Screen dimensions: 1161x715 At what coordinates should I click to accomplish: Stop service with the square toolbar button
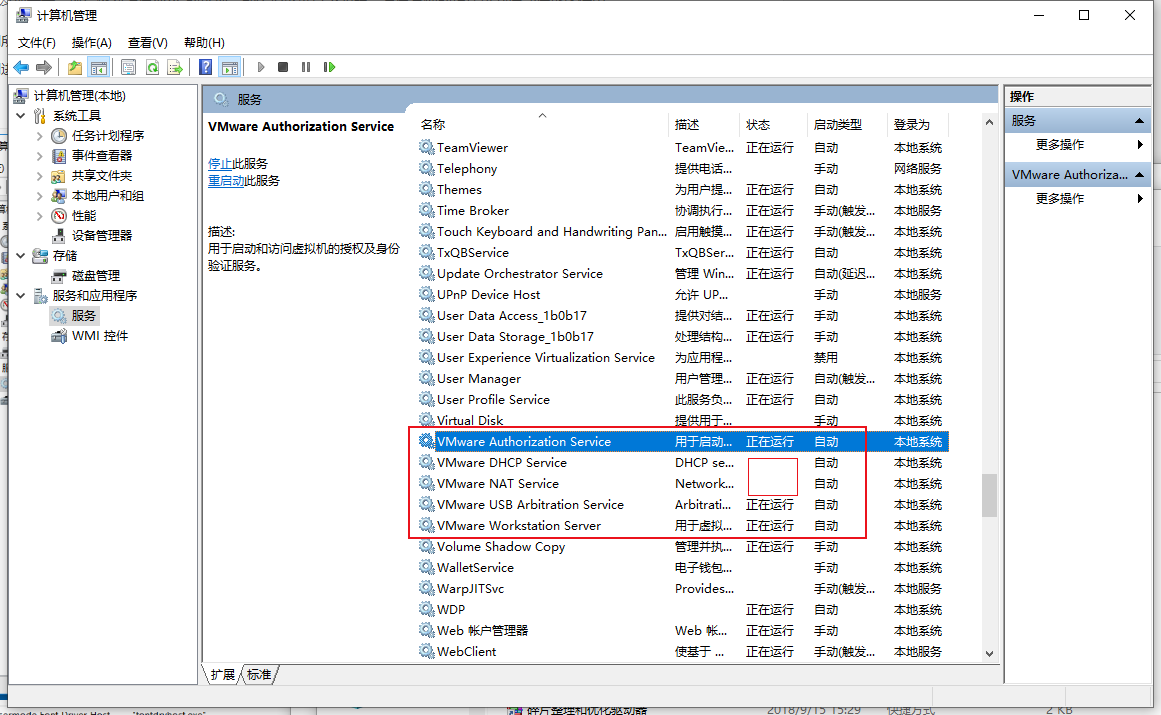click(x=283, y=67)
